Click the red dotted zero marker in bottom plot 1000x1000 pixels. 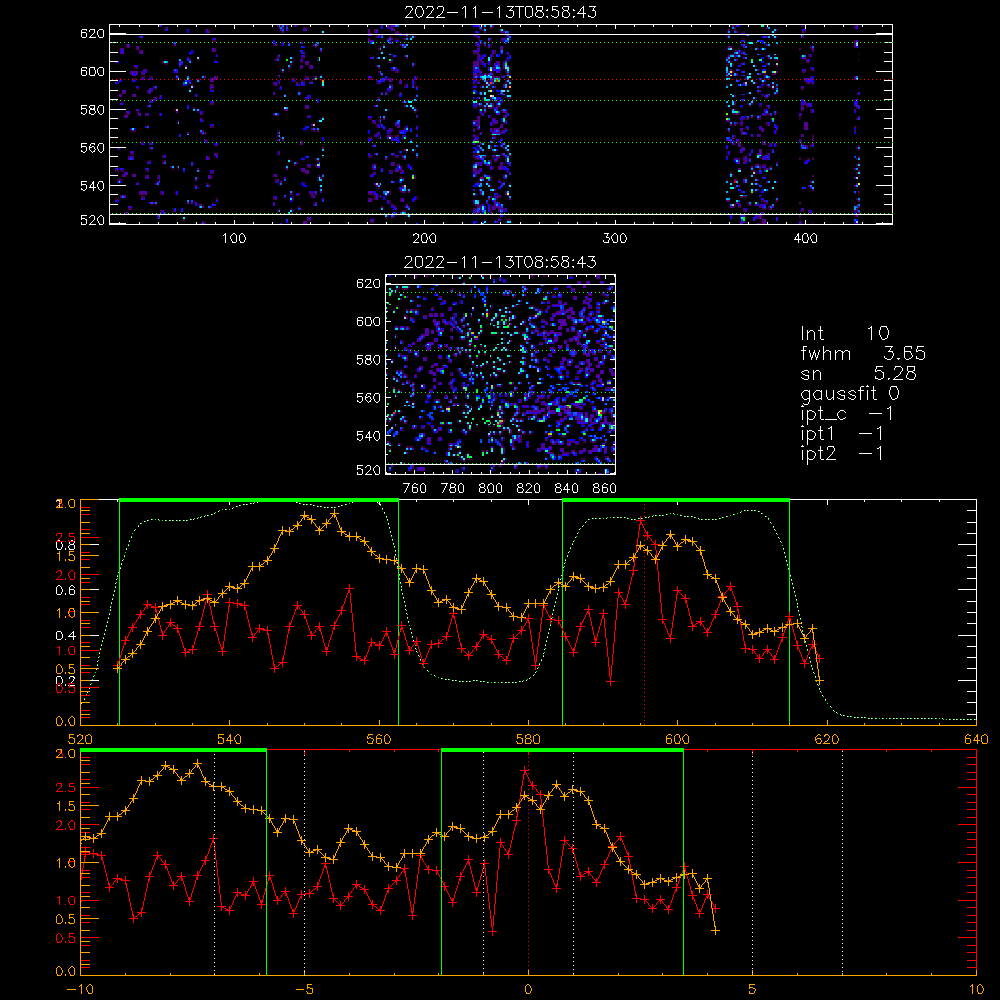pyautogui.click(x=528, y=862)
